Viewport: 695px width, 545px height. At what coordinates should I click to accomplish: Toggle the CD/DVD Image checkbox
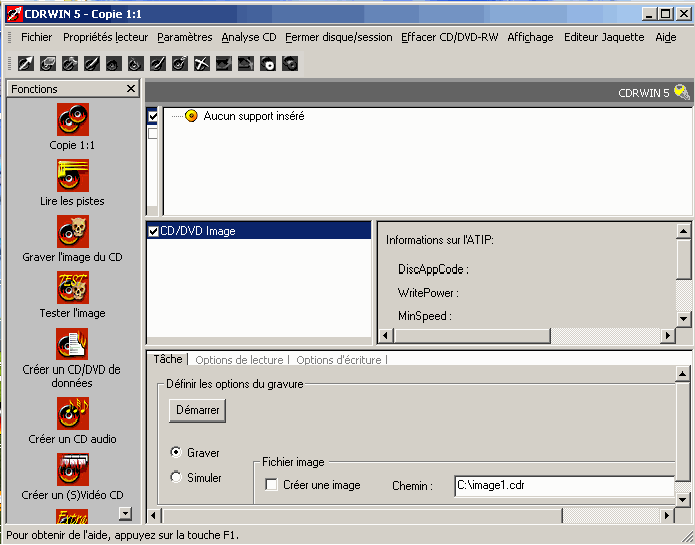tap(153, 231)
